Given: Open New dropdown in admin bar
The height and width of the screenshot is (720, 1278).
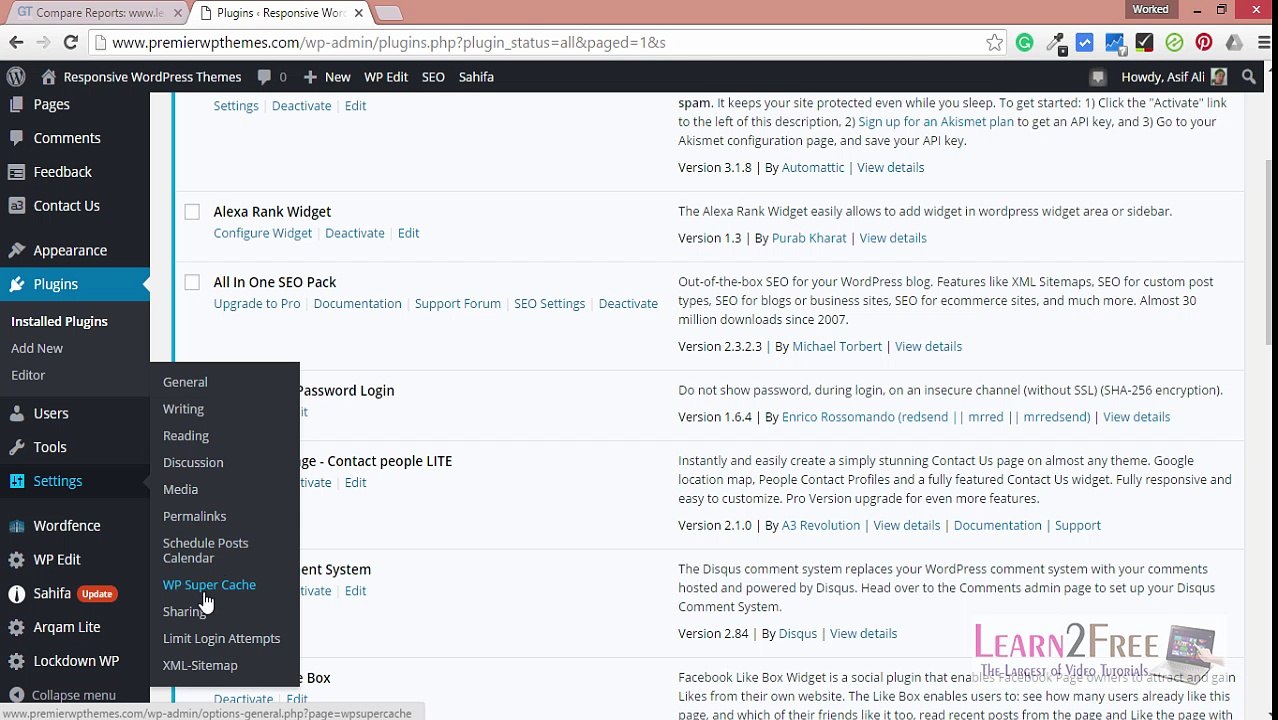Looking at the screenshot, I should 327,76.
